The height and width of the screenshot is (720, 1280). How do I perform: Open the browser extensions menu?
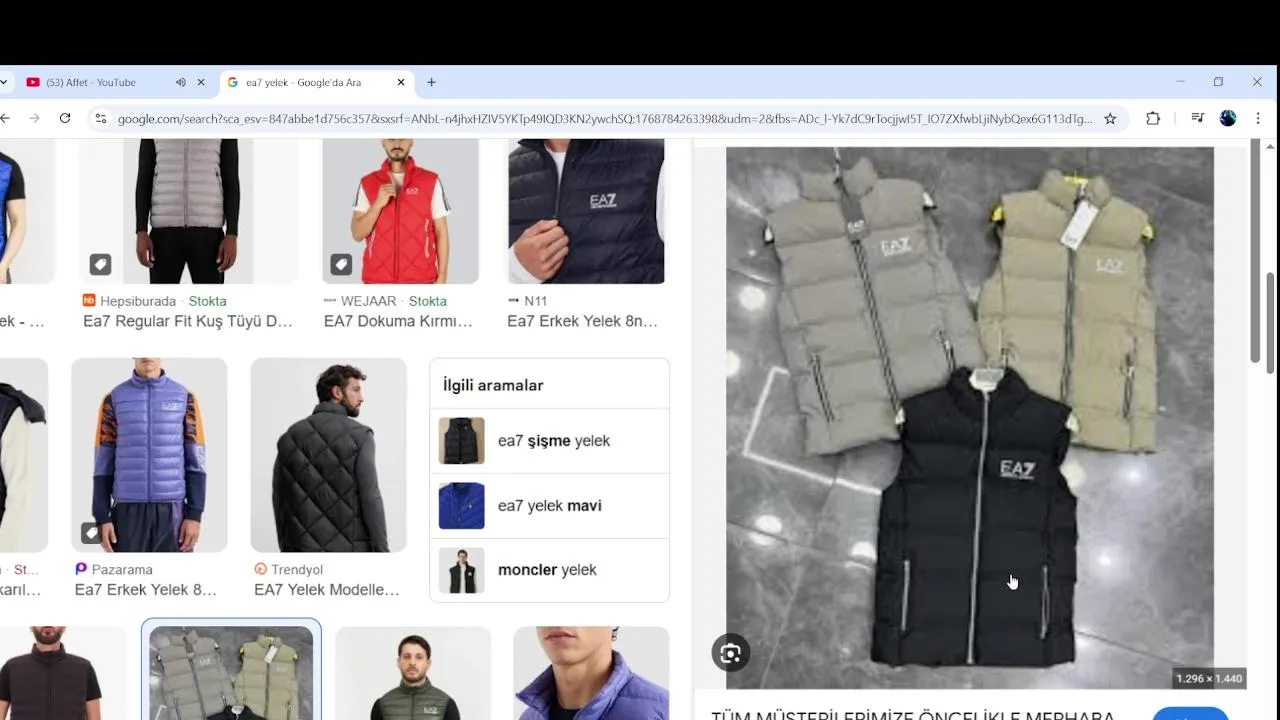(1153, 118)
